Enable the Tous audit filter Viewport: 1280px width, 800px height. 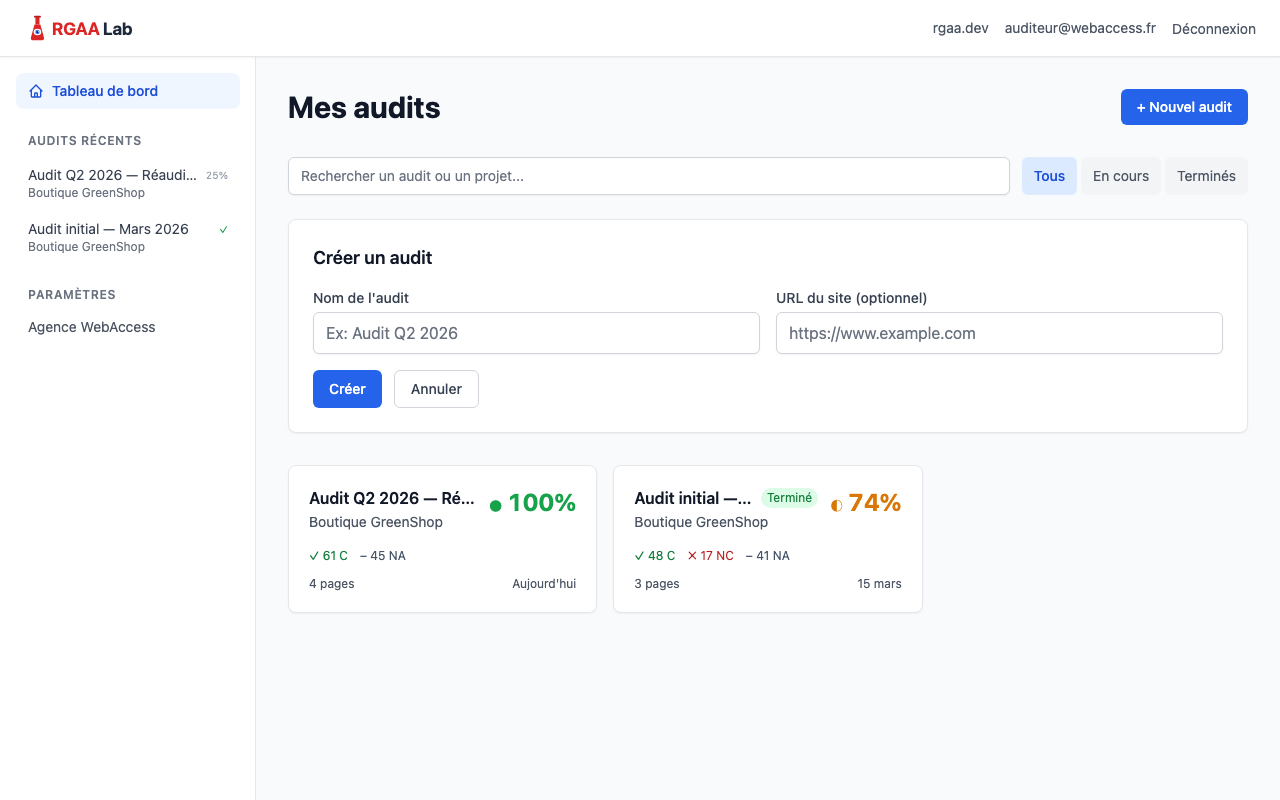click(x=1049, y=175)
